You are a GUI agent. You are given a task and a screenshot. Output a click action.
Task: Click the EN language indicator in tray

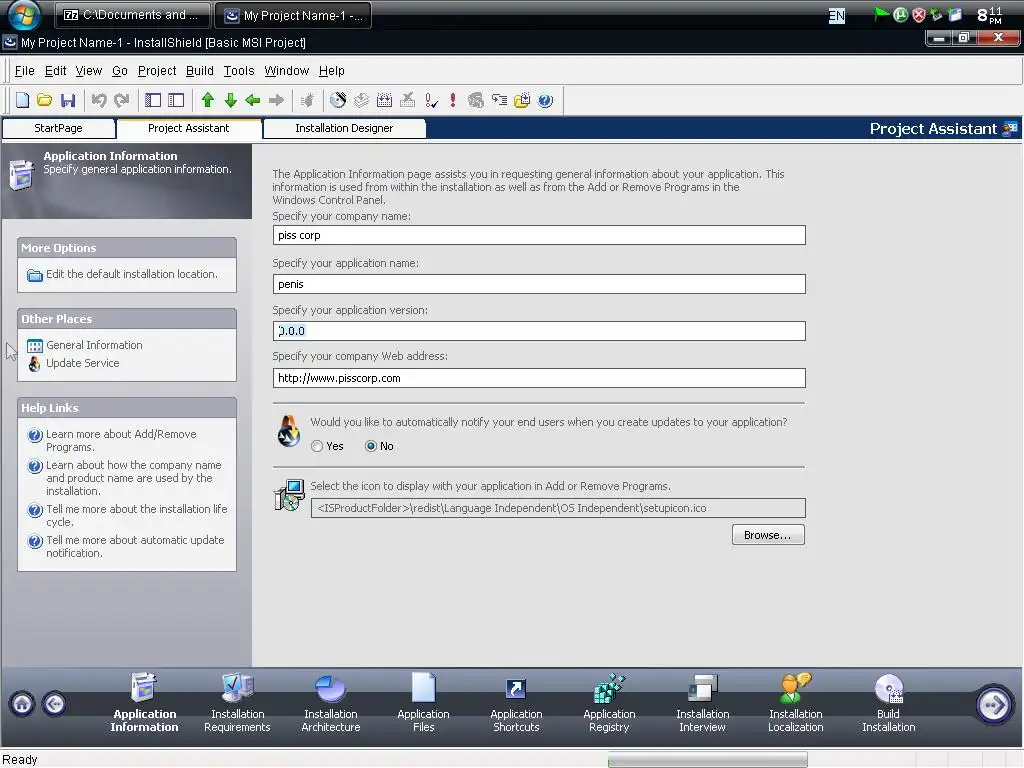pyautogui.click(x=837, y=16)
